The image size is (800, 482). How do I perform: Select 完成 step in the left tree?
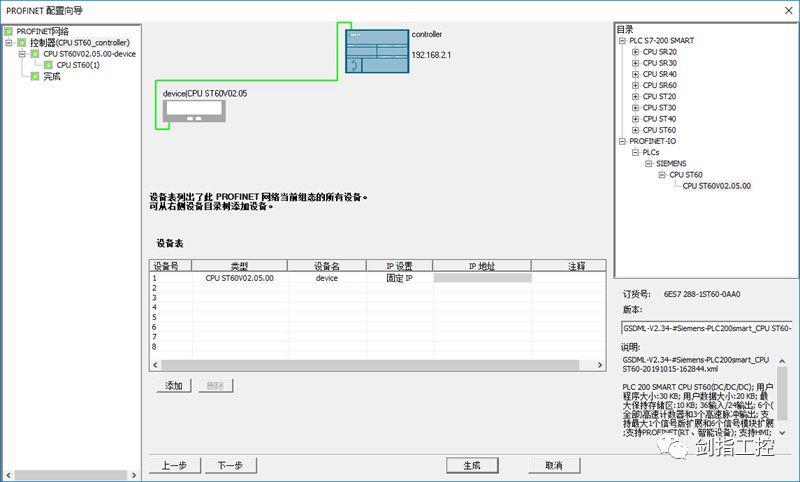coord(52,76)
